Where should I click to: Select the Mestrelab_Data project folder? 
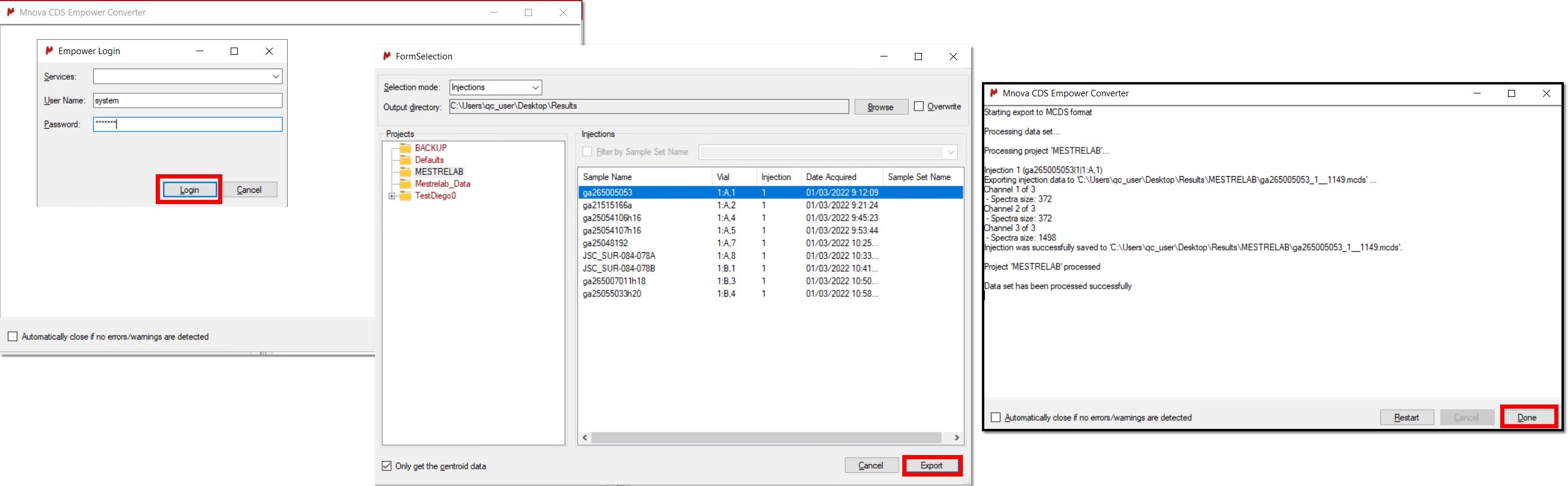442,183
